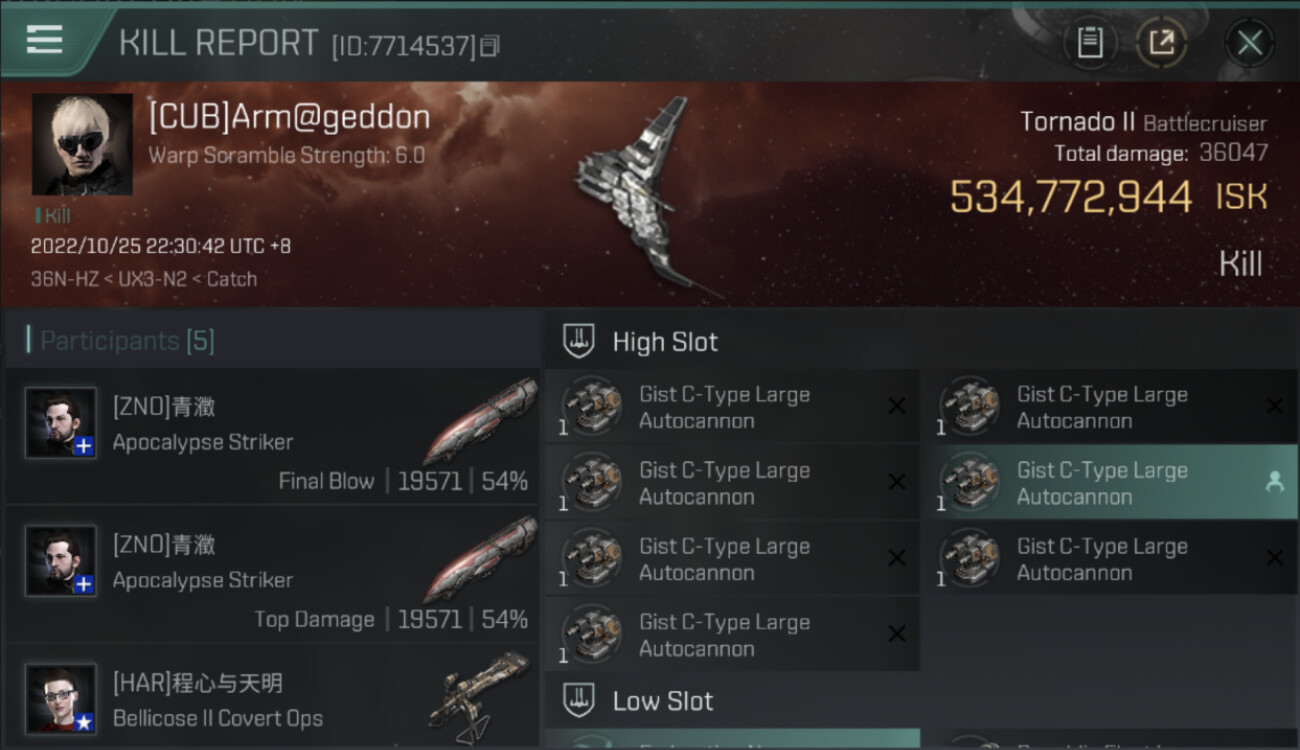1300x750 pixels.
Task: Select first left-column Gist C-Type autocannon
Action: coord(732,407)
